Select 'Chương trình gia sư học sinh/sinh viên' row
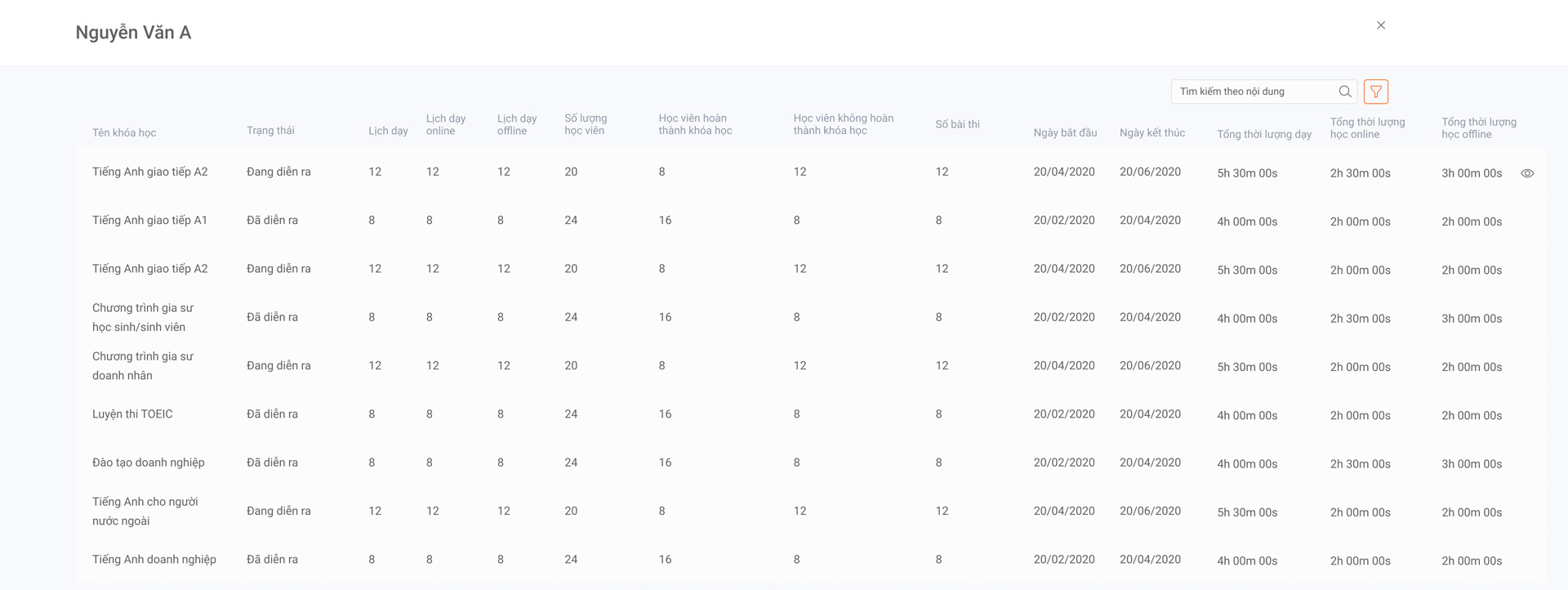 click(x=143, y=318)
